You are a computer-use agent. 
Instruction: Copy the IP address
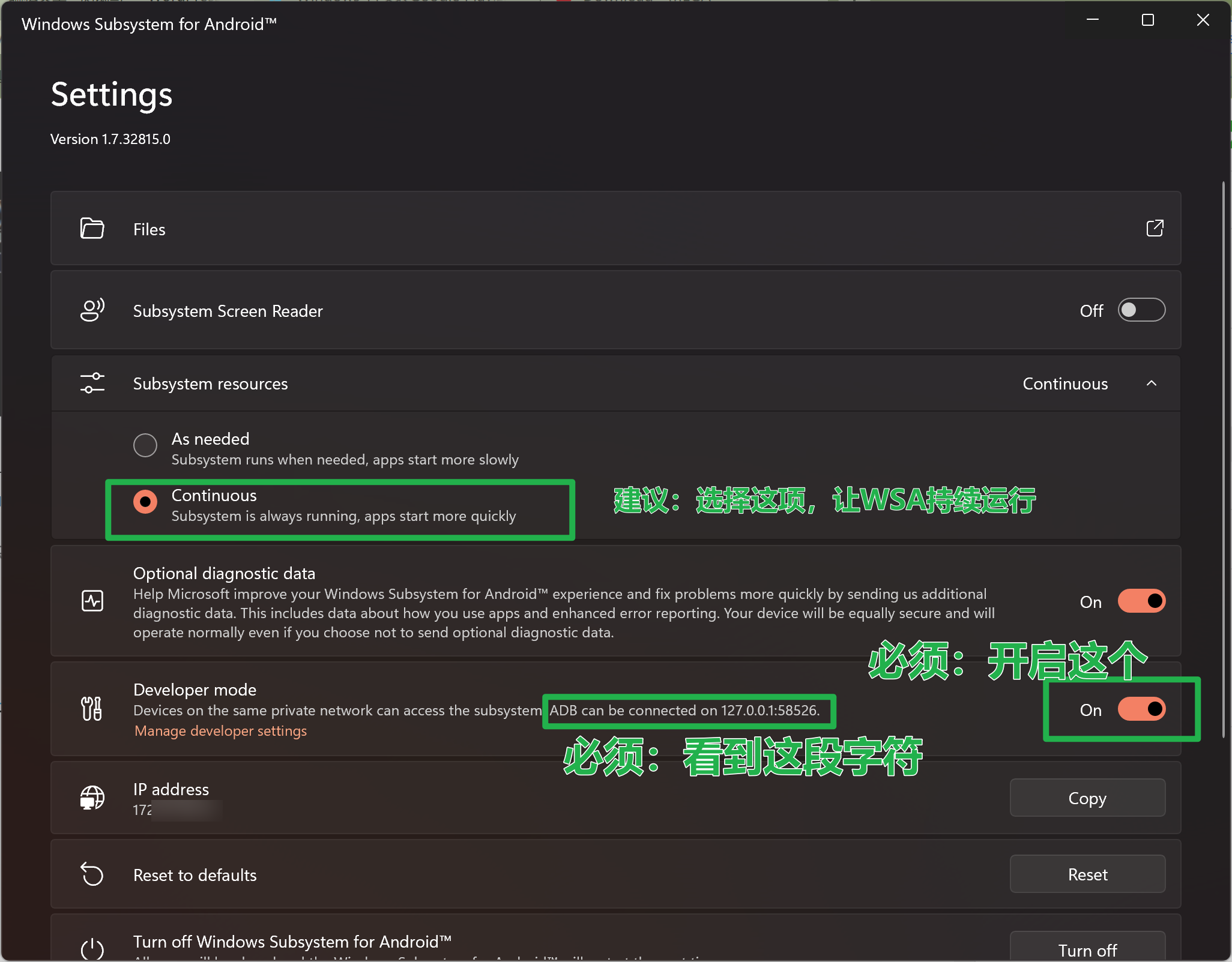pyautogui.click(x=1087, y=798)
